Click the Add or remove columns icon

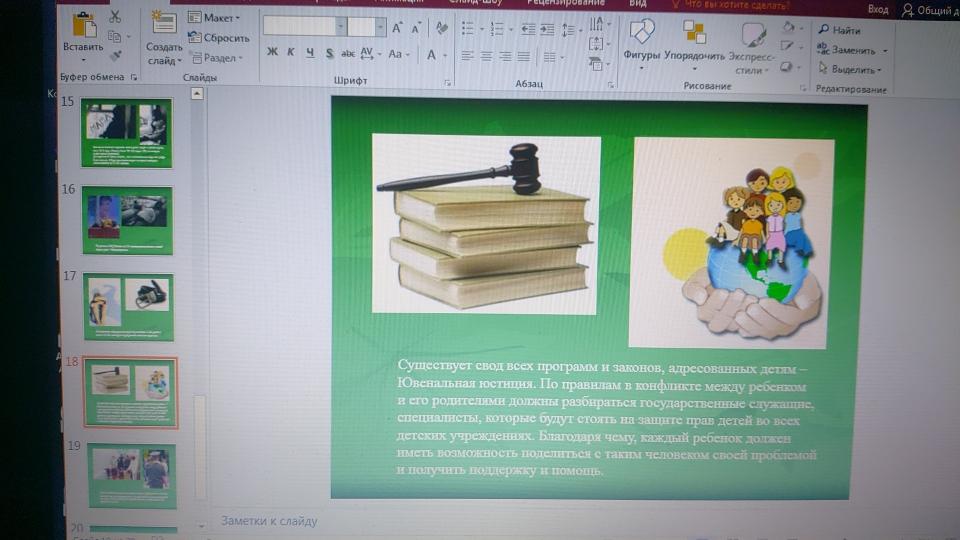[550, 58]
